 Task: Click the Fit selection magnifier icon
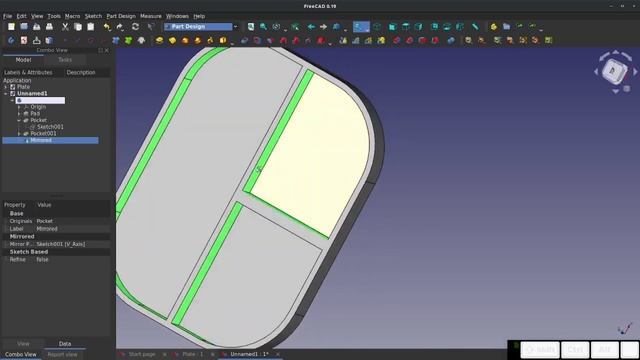(x=263, y=27)
